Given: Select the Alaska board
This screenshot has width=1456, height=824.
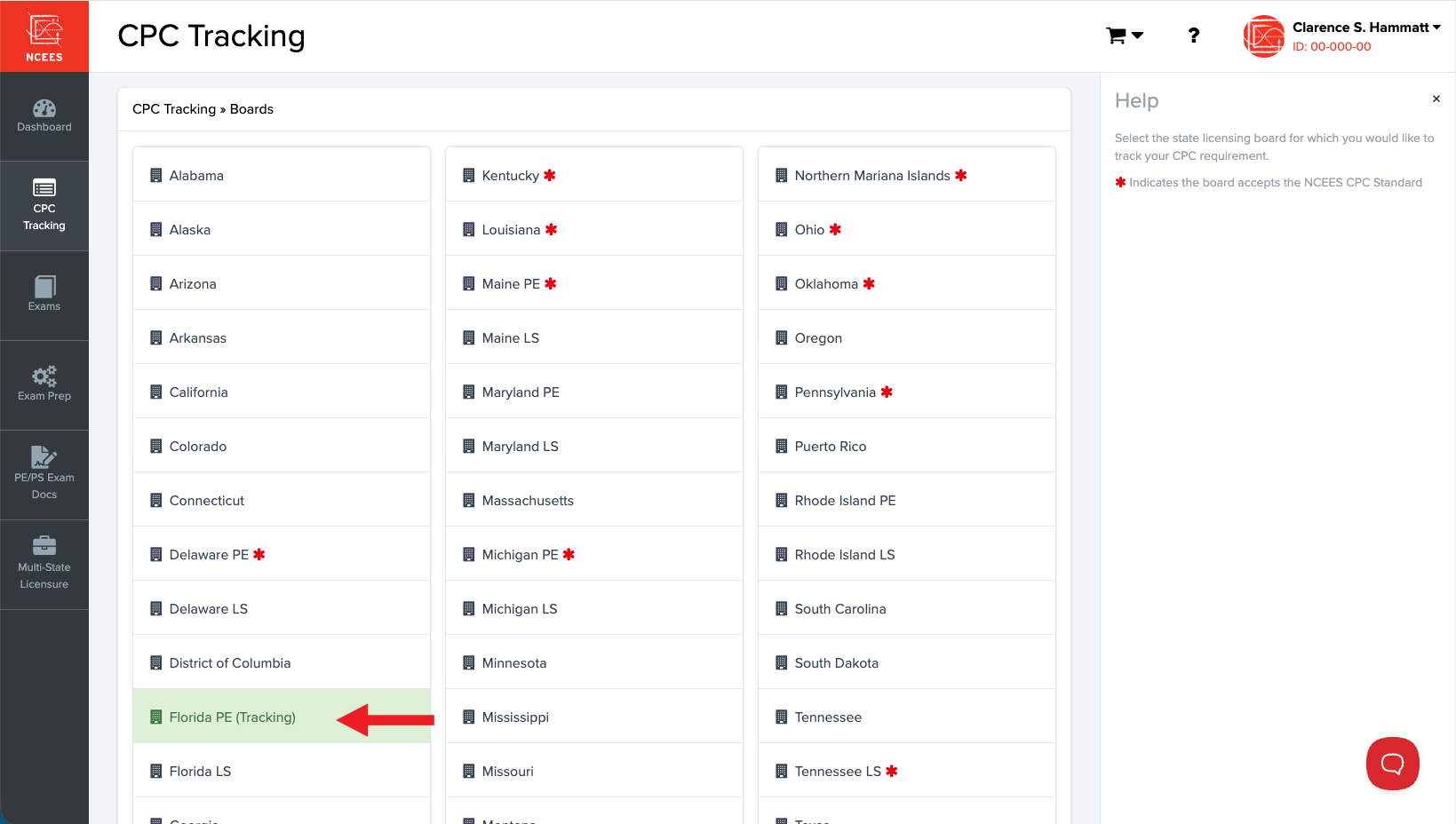Looking at the screenshot, I should pos(282,229).
